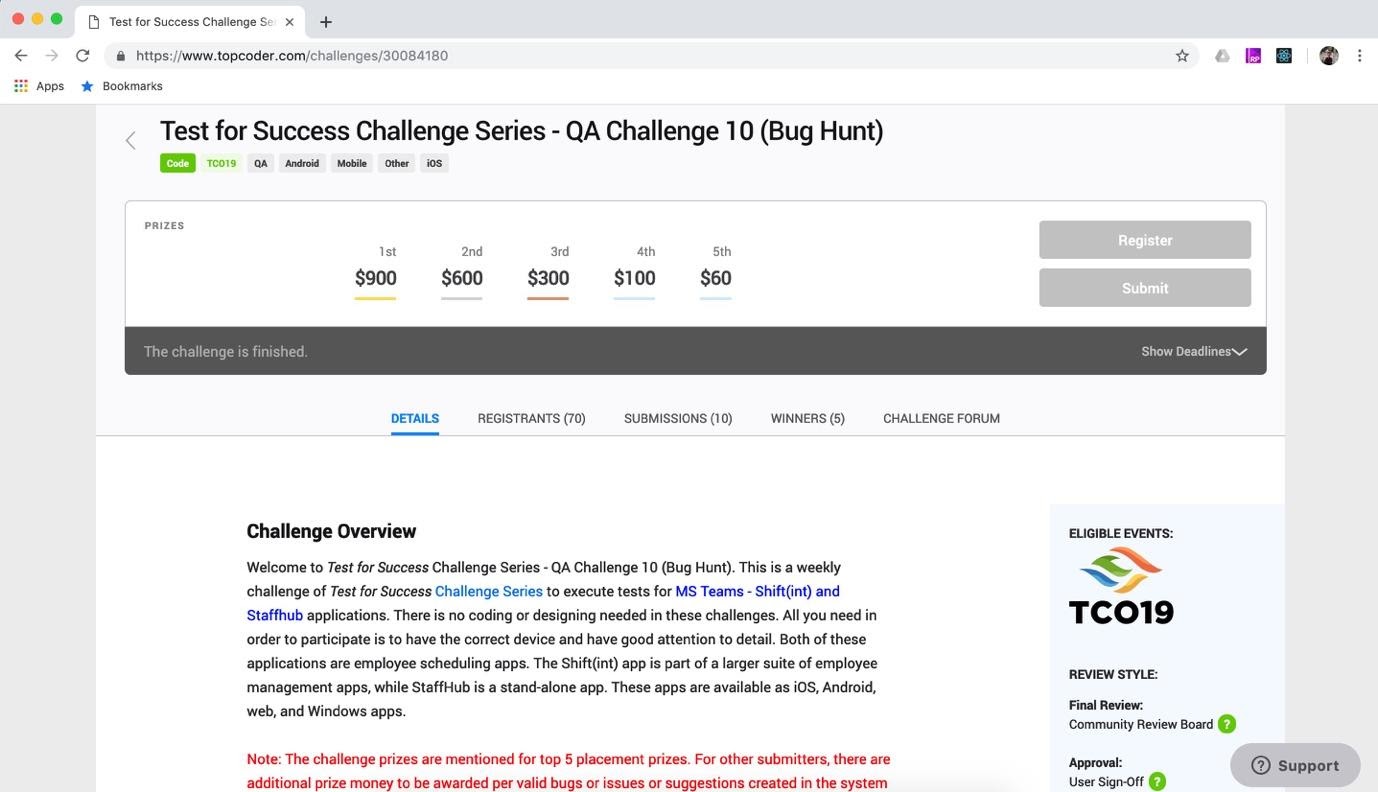
Task: Click the Community Review Board help icon
Action: point(1227,724)
